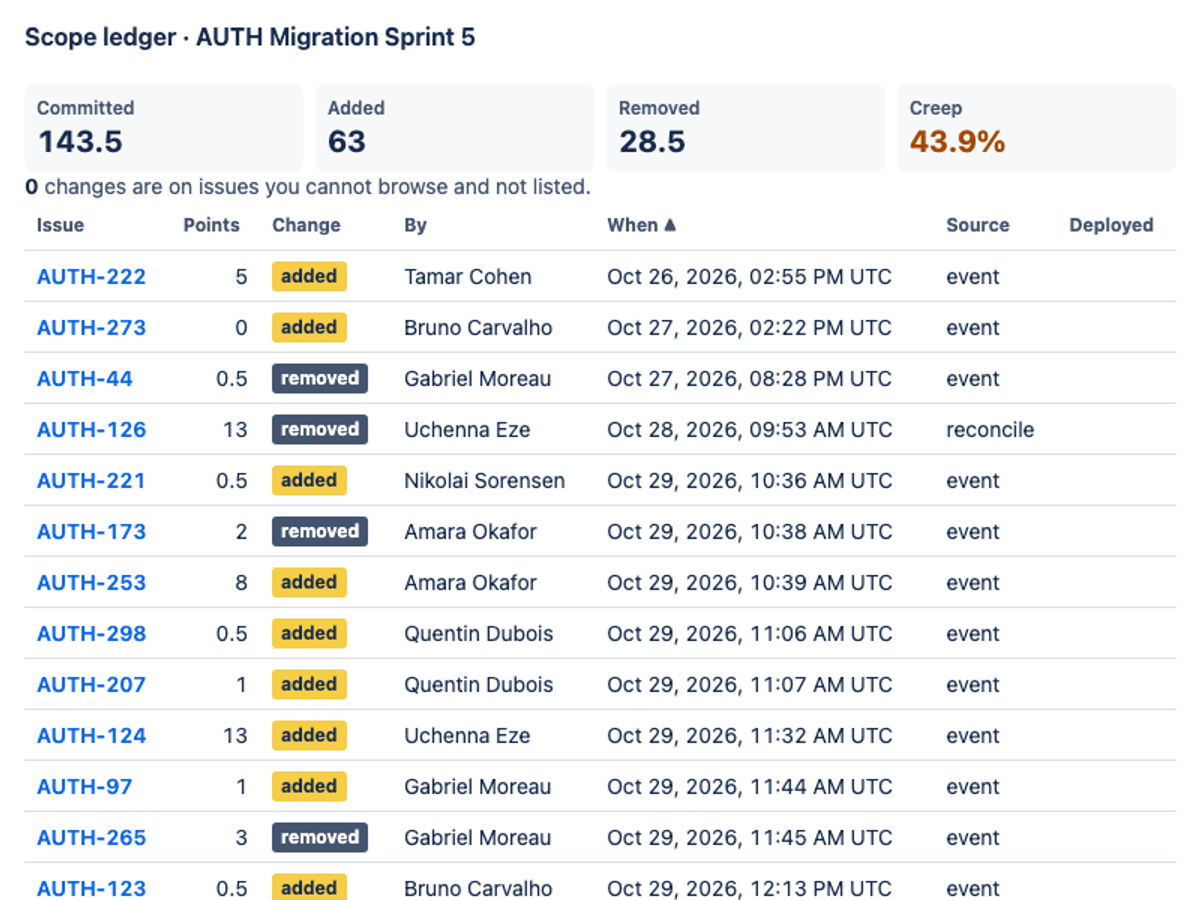1200x900 pixels.
Task: Click the removed badge on AUTH-126 row
Action: (320, 429)
